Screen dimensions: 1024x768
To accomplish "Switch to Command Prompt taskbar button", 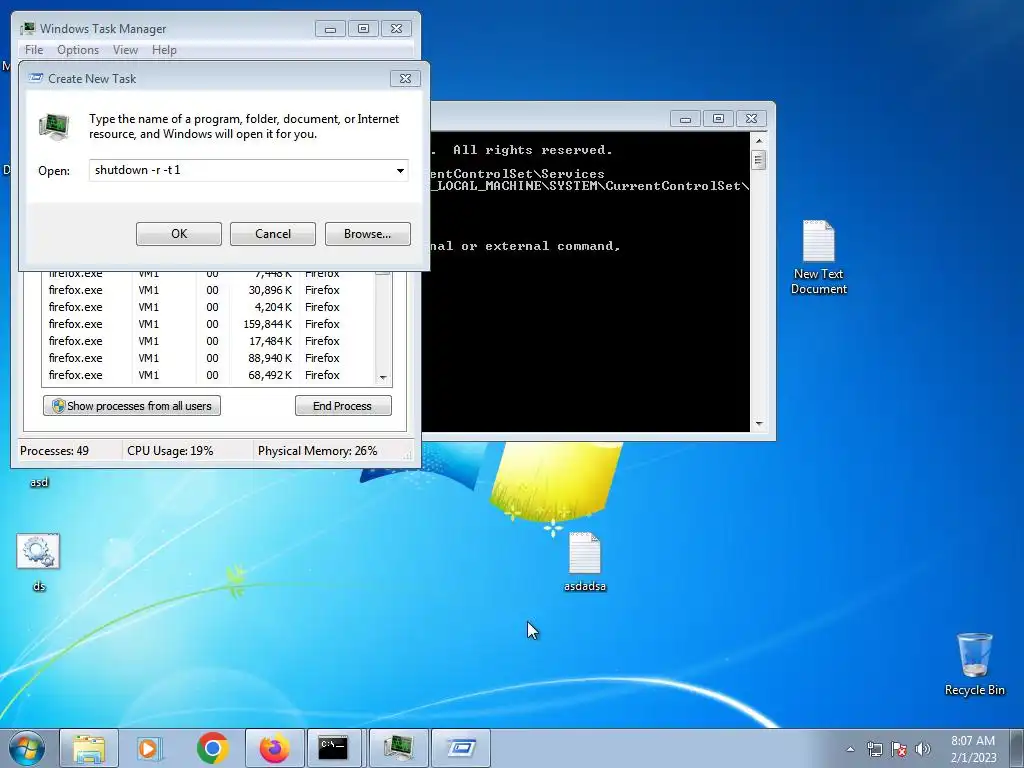I will [334, 748].
